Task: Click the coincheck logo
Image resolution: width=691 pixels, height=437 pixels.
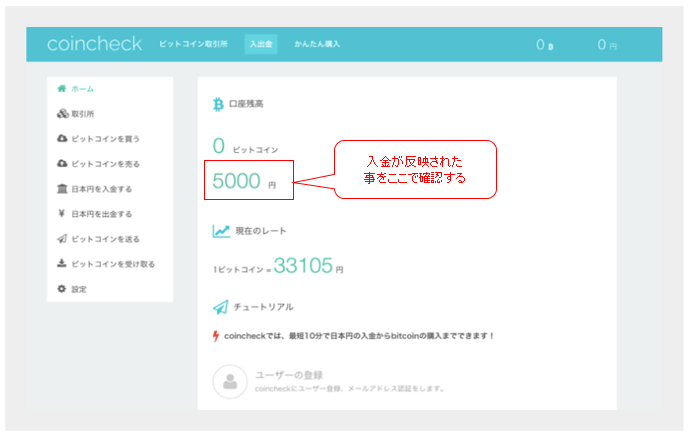Action: 94,44
